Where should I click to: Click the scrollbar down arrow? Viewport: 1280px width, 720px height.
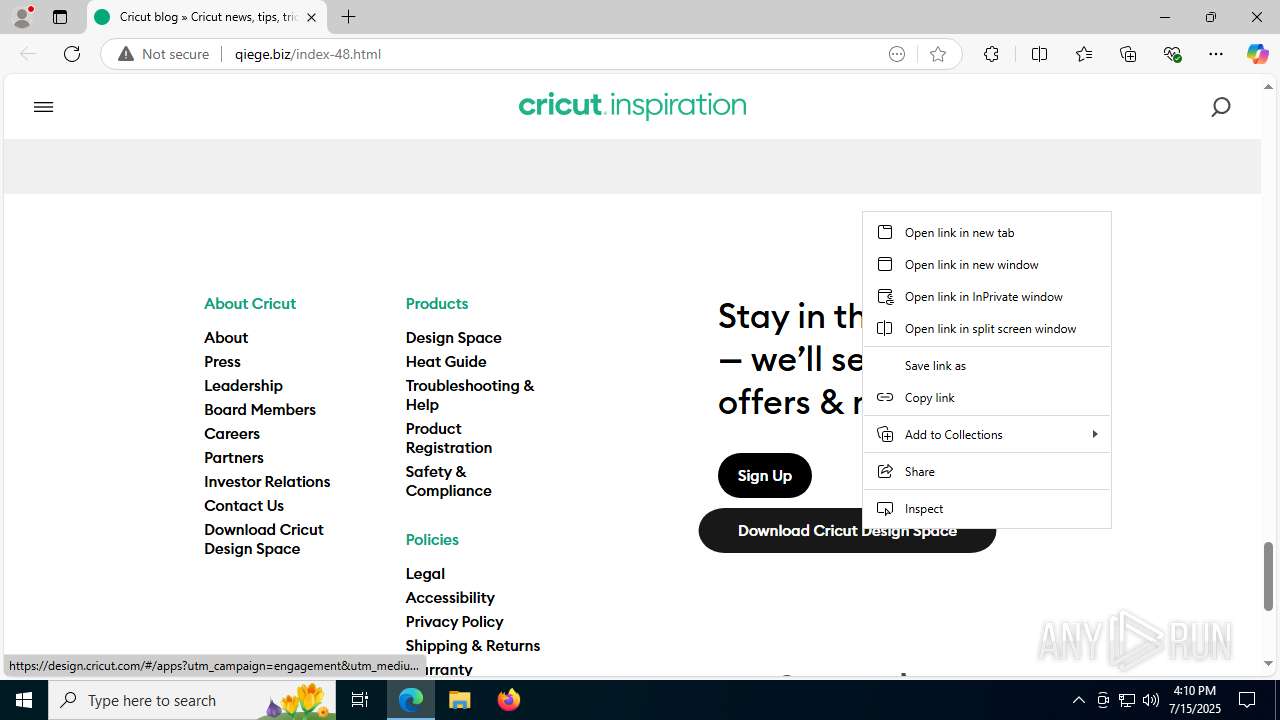(1268, 663)
